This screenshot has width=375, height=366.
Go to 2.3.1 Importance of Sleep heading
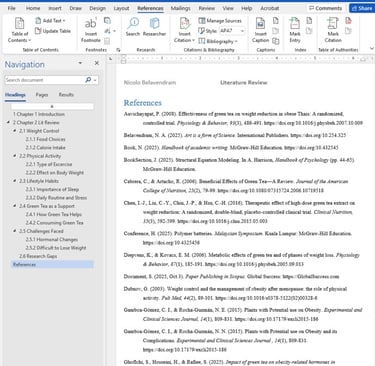52,189
